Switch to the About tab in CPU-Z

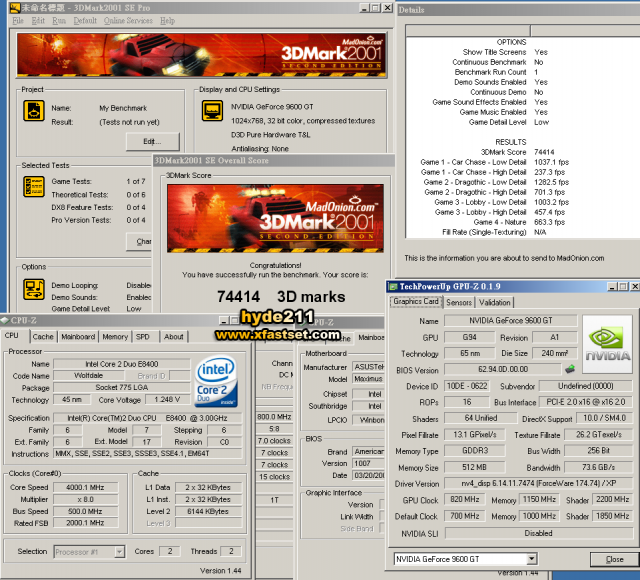click(174, 337)
